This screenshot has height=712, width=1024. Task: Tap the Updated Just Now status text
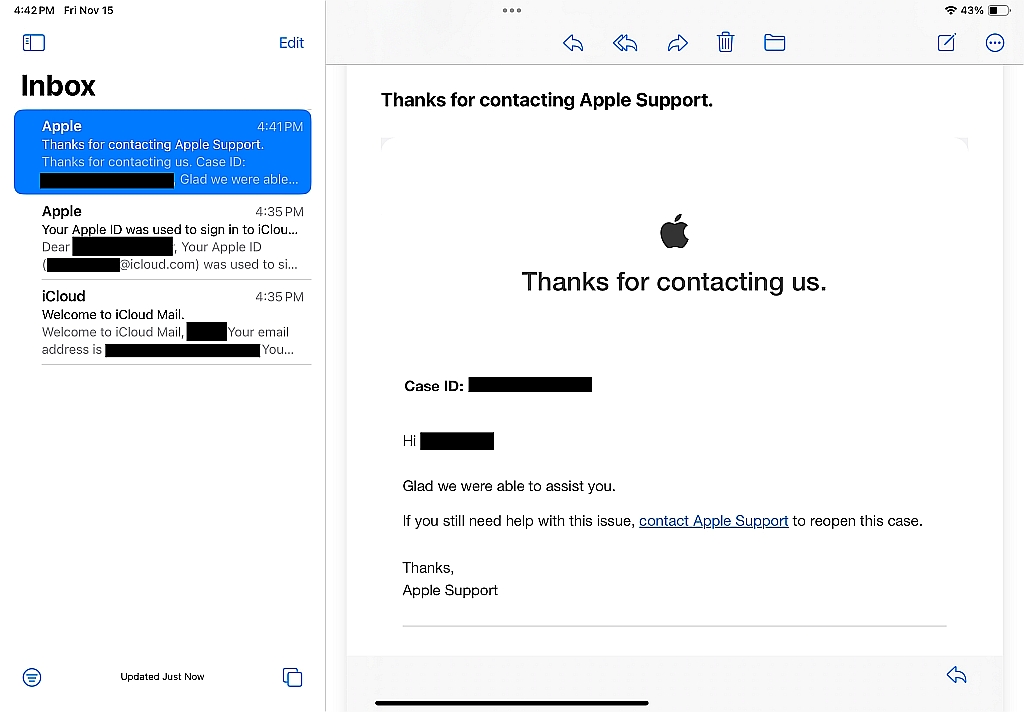162,677
